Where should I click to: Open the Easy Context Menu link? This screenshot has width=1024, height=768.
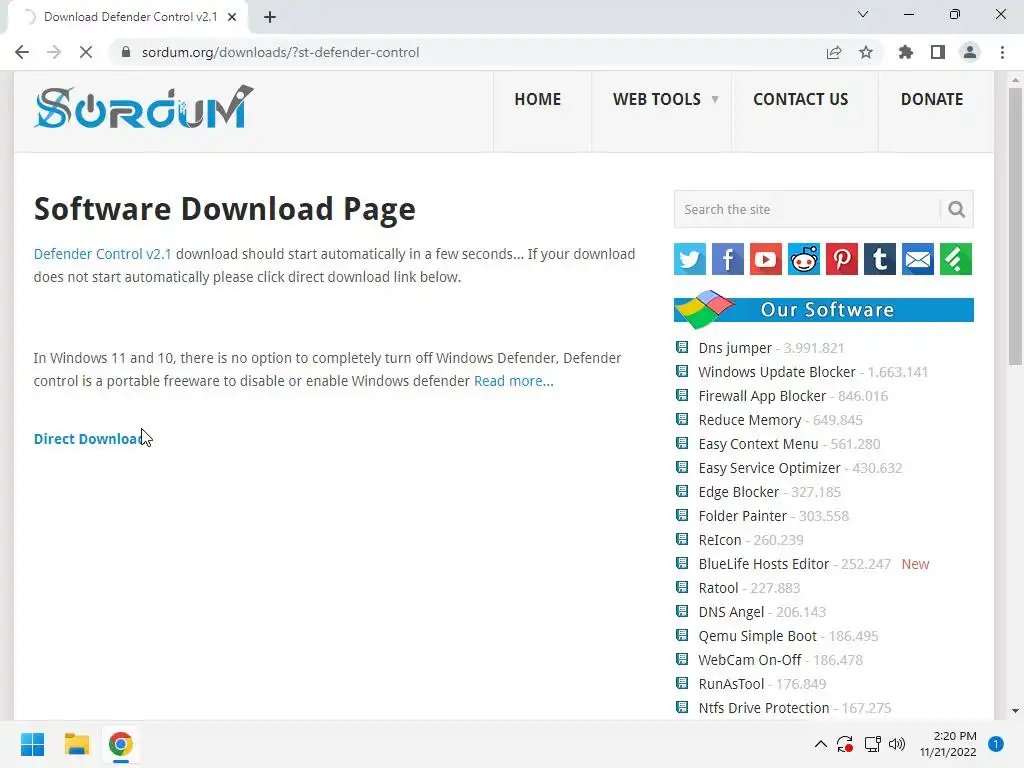pos(758,444)
